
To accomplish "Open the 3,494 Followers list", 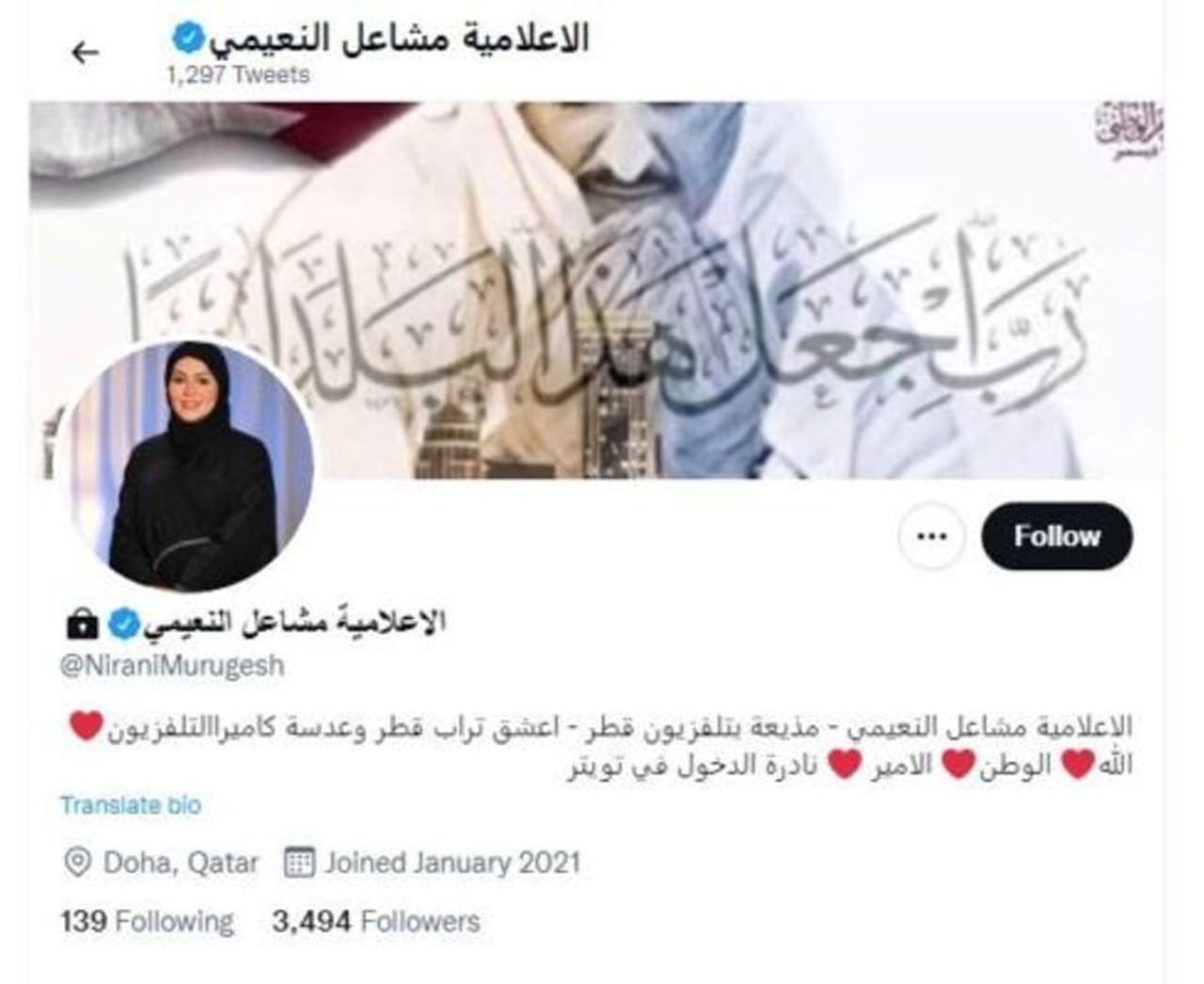I will click(376, 921).
